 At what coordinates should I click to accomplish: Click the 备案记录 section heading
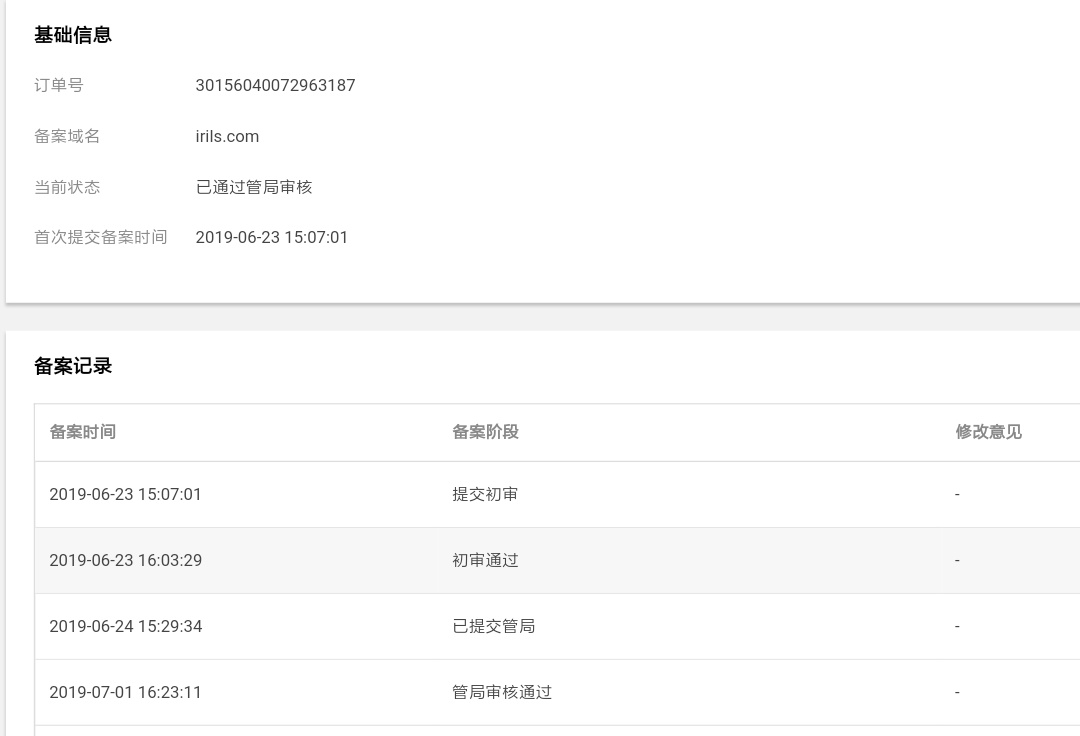[73, 366]
